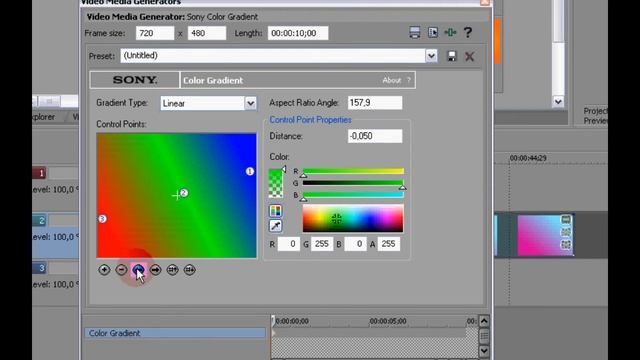Screen dimensions: 640x360
Task: Select next control point arrow button
Action: click(x=156, y=270)
